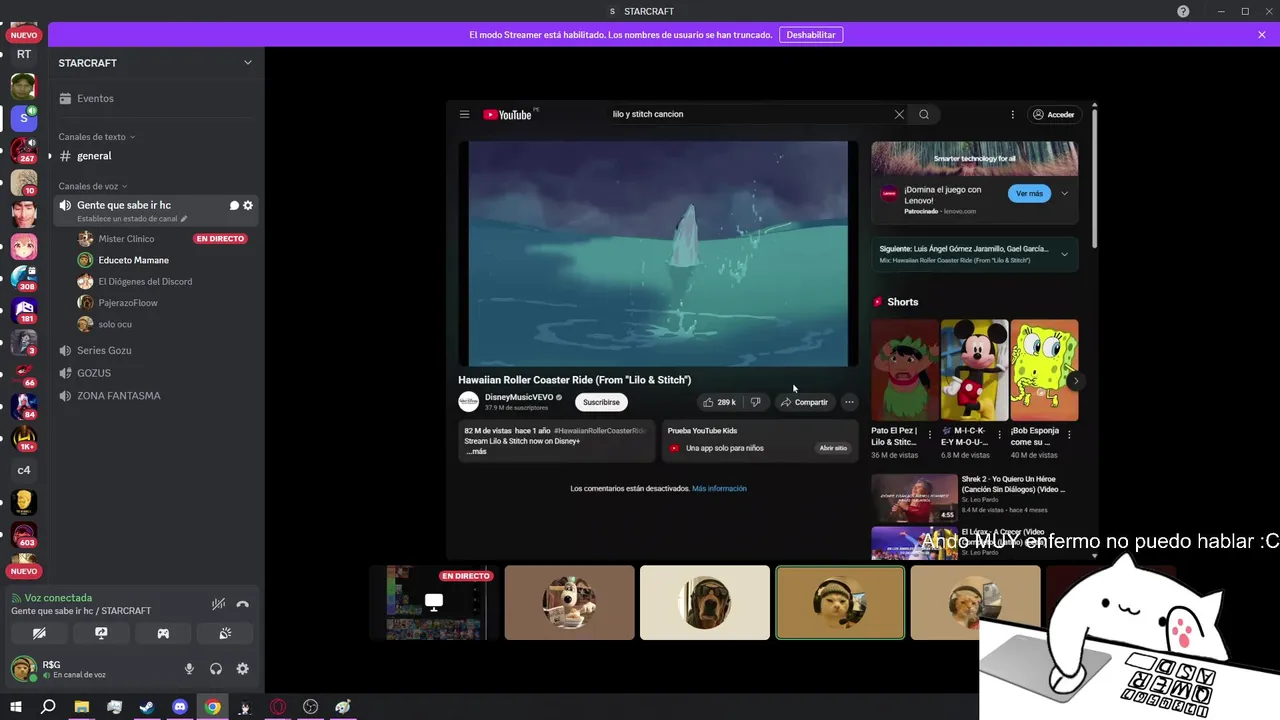
Task: Open the Más información link
Action: pyautogui.click(x=719, y=488)
